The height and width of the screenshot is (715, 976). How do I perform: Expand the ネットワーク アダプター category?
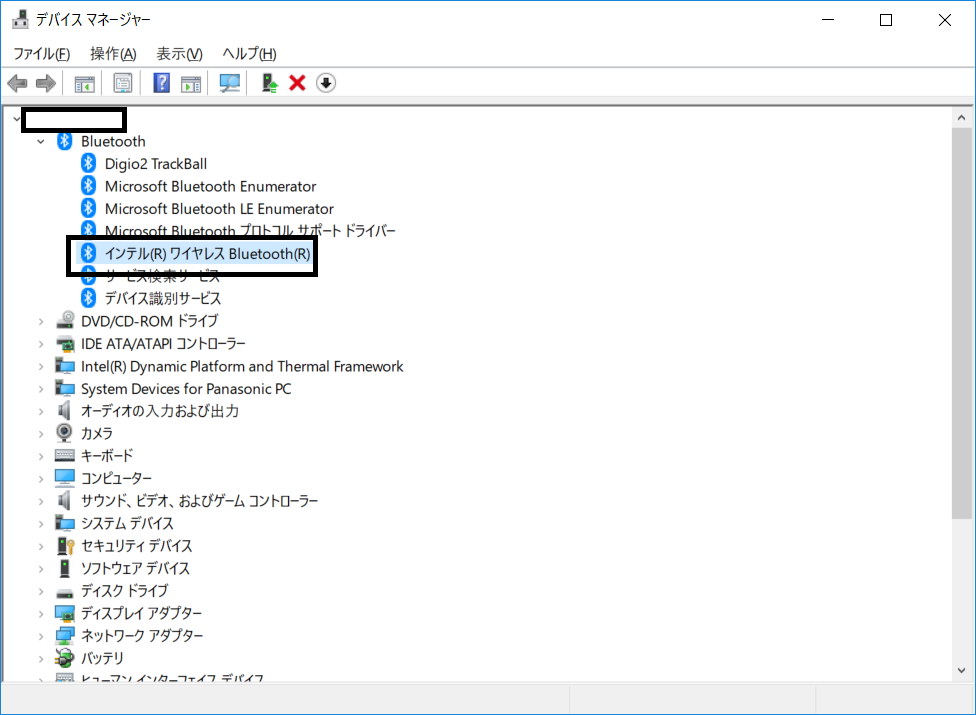pyautogui.click(x=41, y=636)
